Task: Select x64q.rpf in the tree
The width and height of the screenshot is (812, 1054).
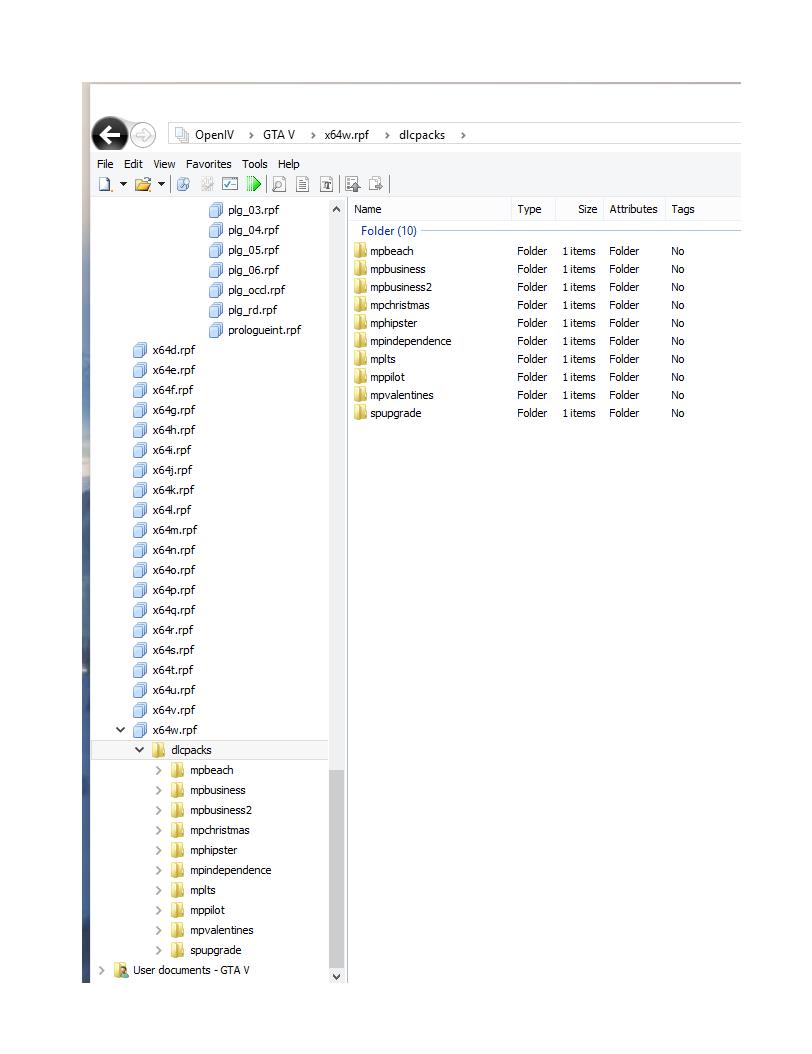Action: (173, 610)
